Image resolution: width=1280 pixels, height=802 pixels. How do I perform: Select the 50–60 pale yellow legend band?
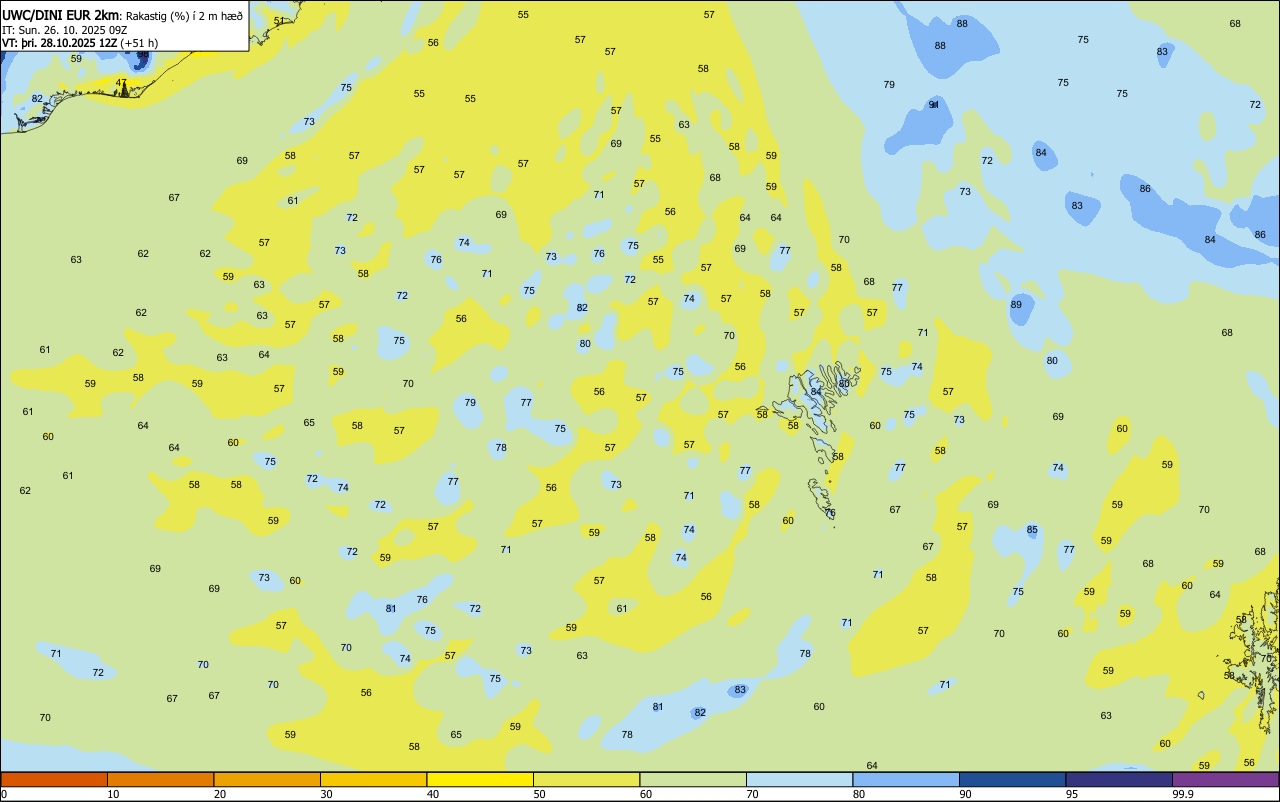pos(586,779)
